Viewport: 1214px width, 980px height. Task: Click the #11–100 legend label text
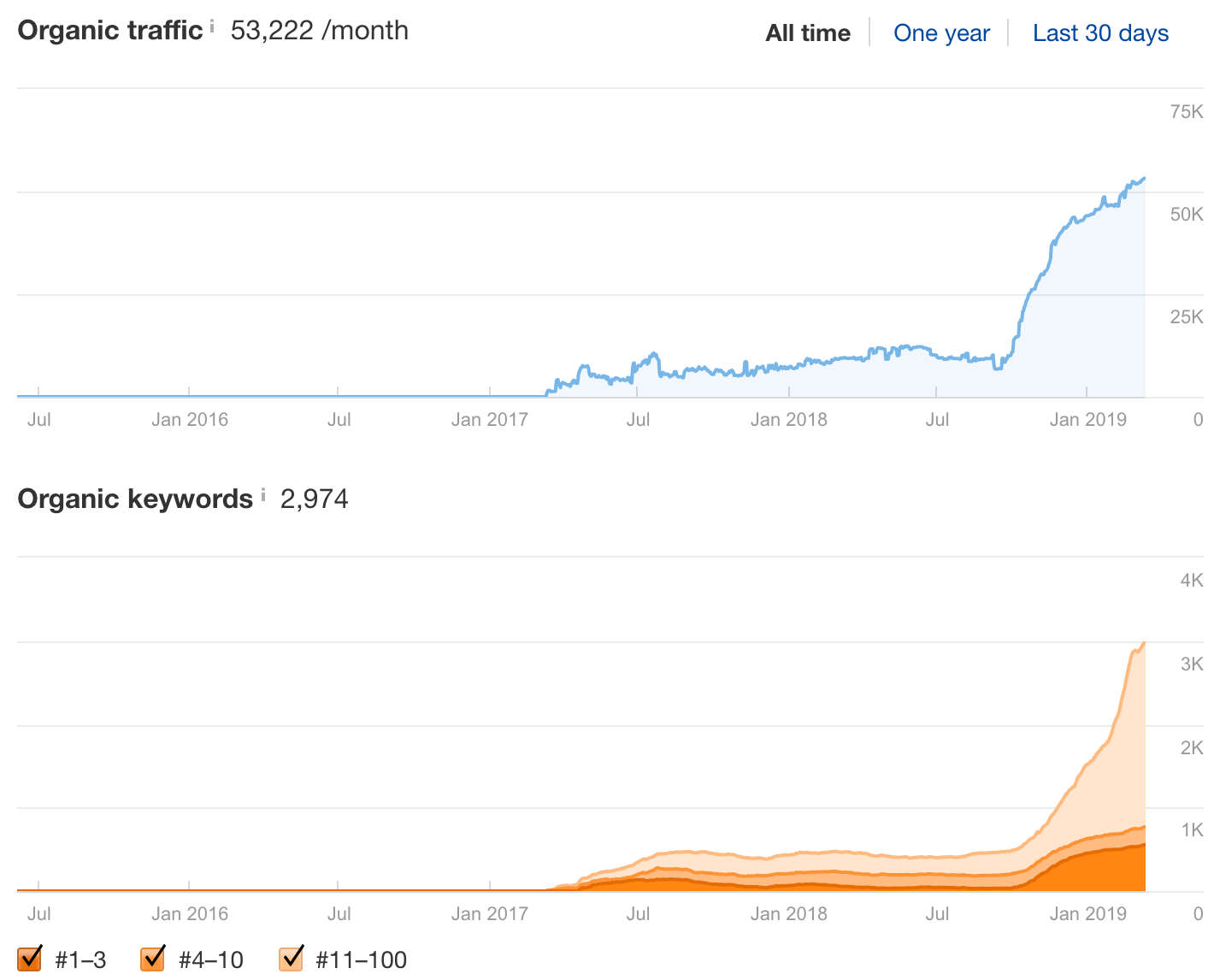pos(360,959)
